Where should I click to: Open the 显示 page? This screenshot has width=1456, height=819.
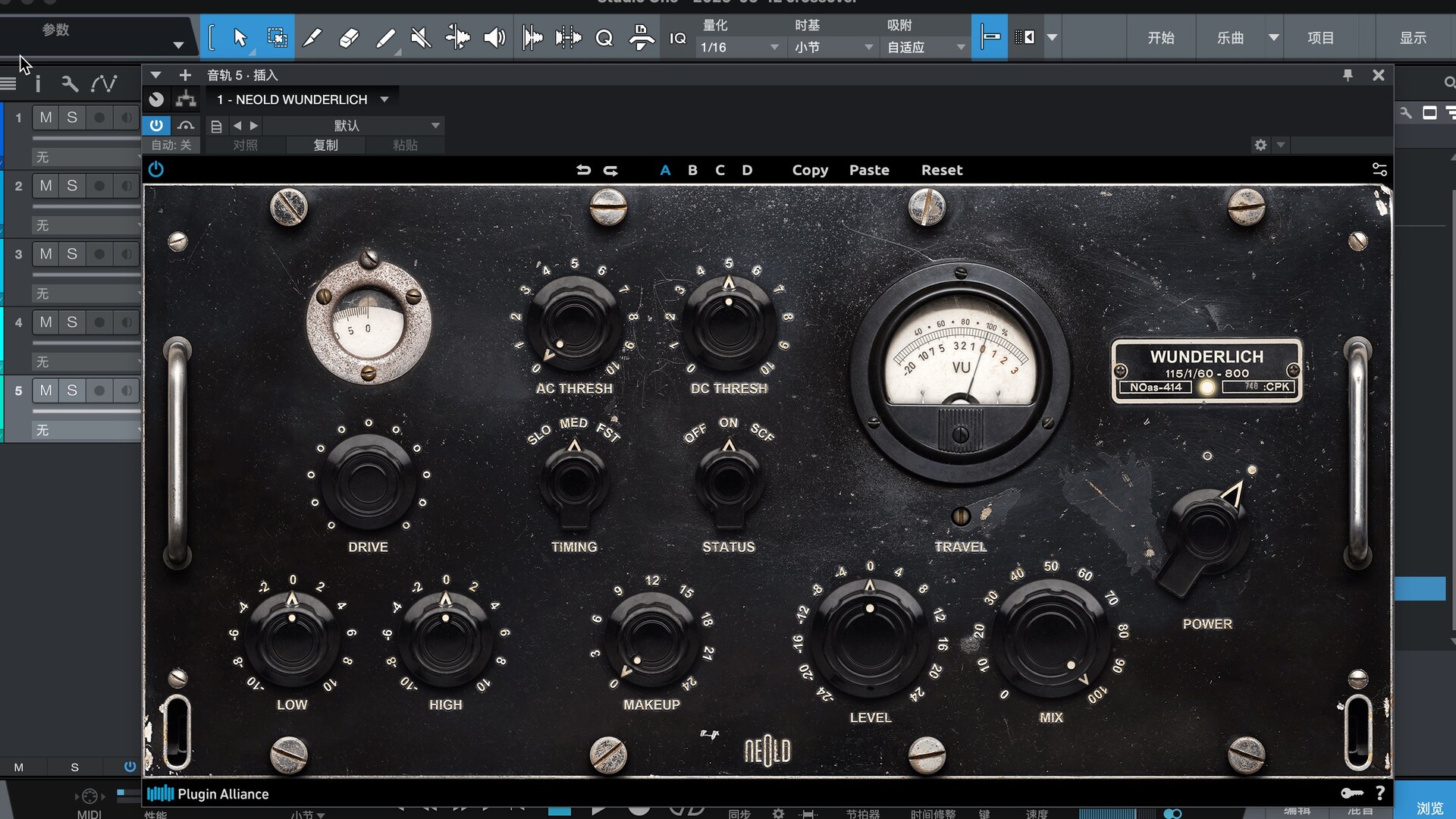click(x=1412, y=37)
